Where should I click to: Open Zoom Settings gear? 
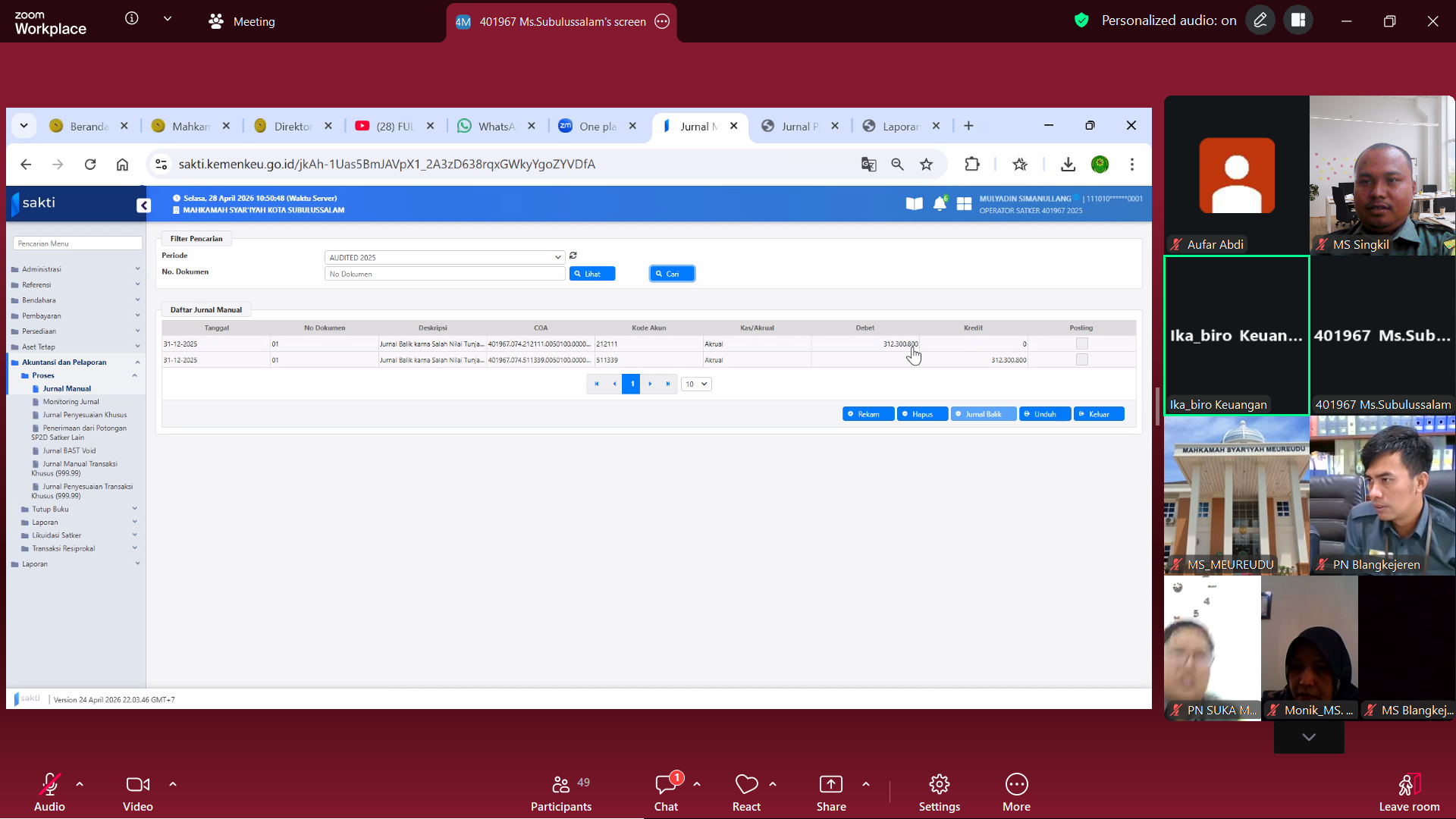click(939, 792)
